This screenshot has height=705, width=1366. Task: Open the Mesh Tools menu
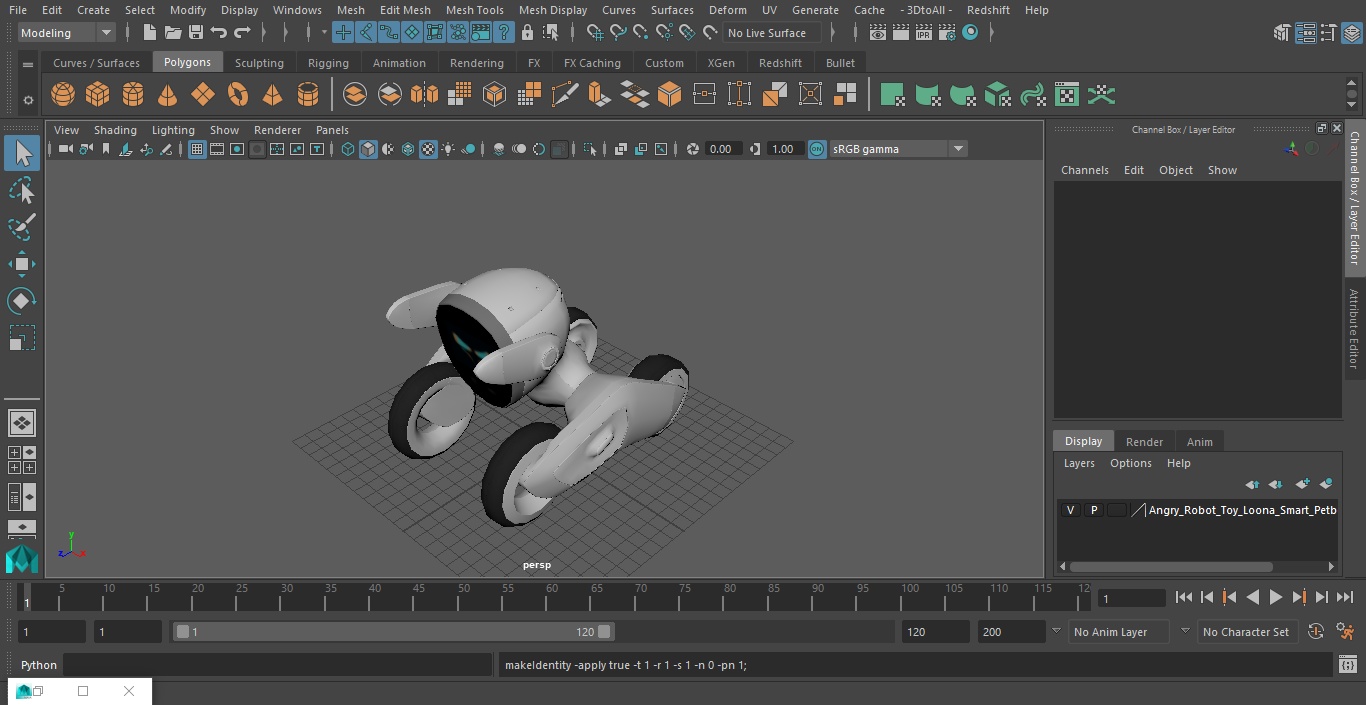click(474, 10)
